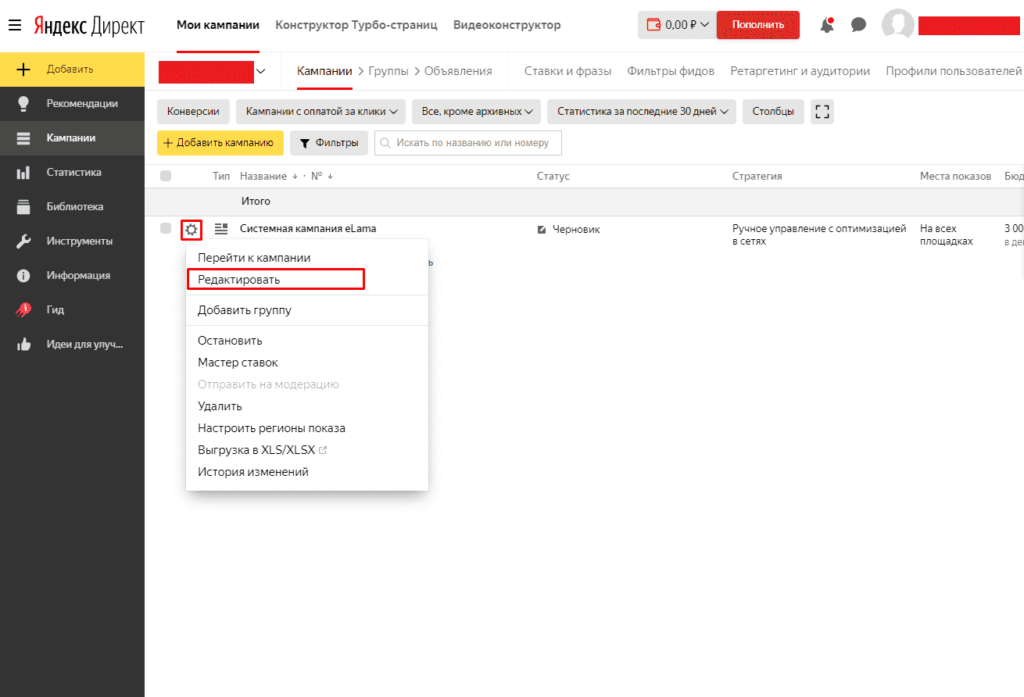Open Статистика за последние 30 дней dropdown
This screenshot has height=697, width=1024.
coord(641,112)
